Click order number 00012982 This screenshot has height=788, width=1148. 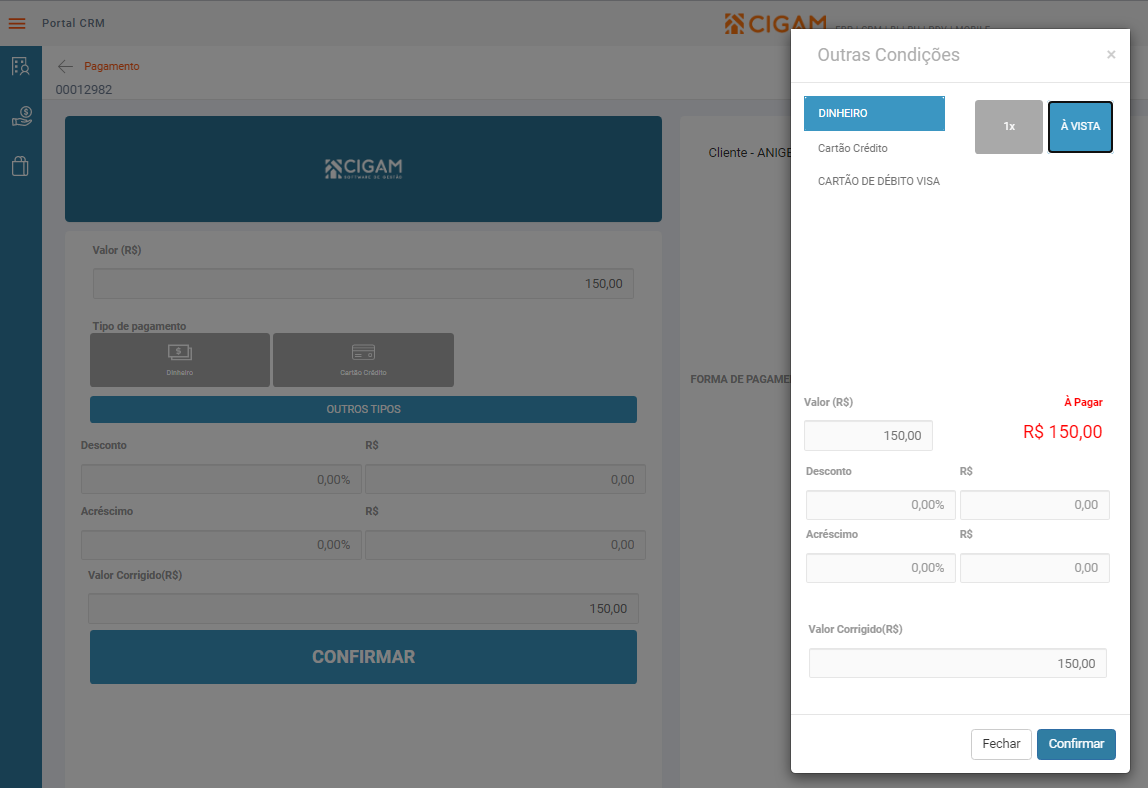coord(84,90)
